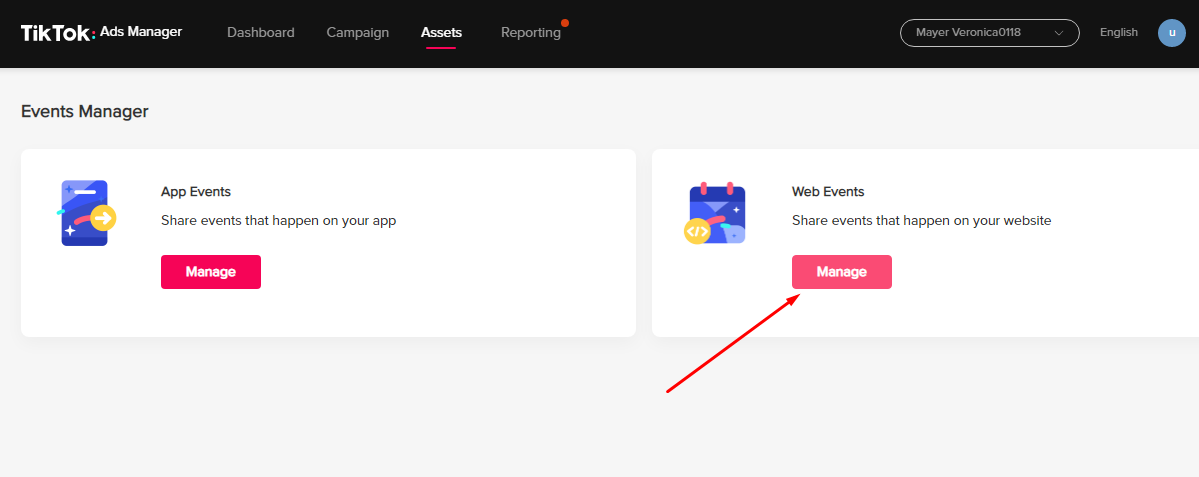Switch to the Campaign tab

pos(358,33)
